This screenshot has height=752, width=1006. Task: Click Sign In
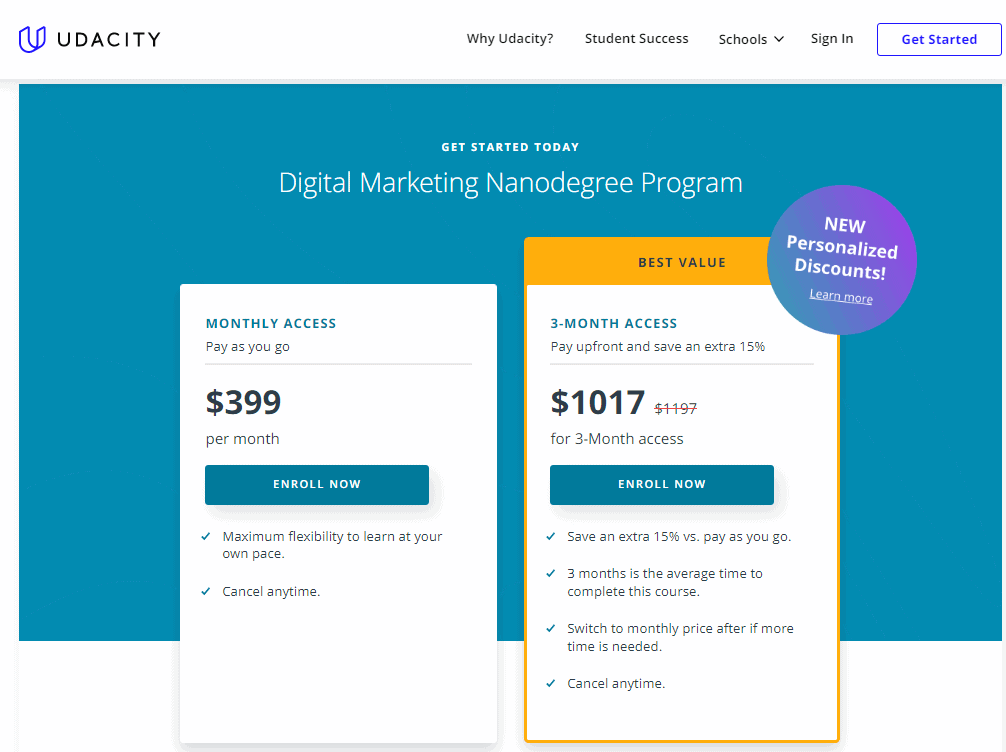(832, 38)
